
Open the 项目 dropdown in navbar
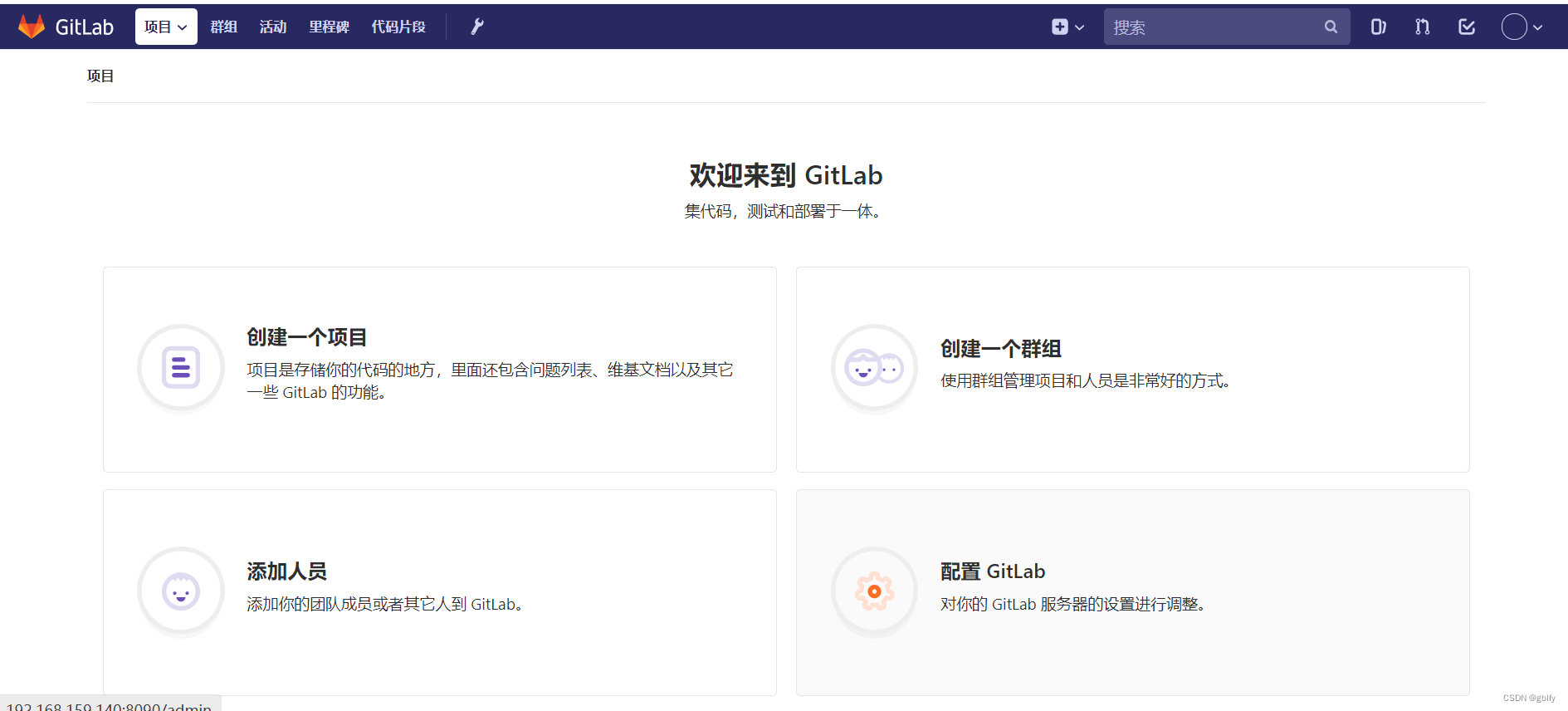[x=166, y=27]
